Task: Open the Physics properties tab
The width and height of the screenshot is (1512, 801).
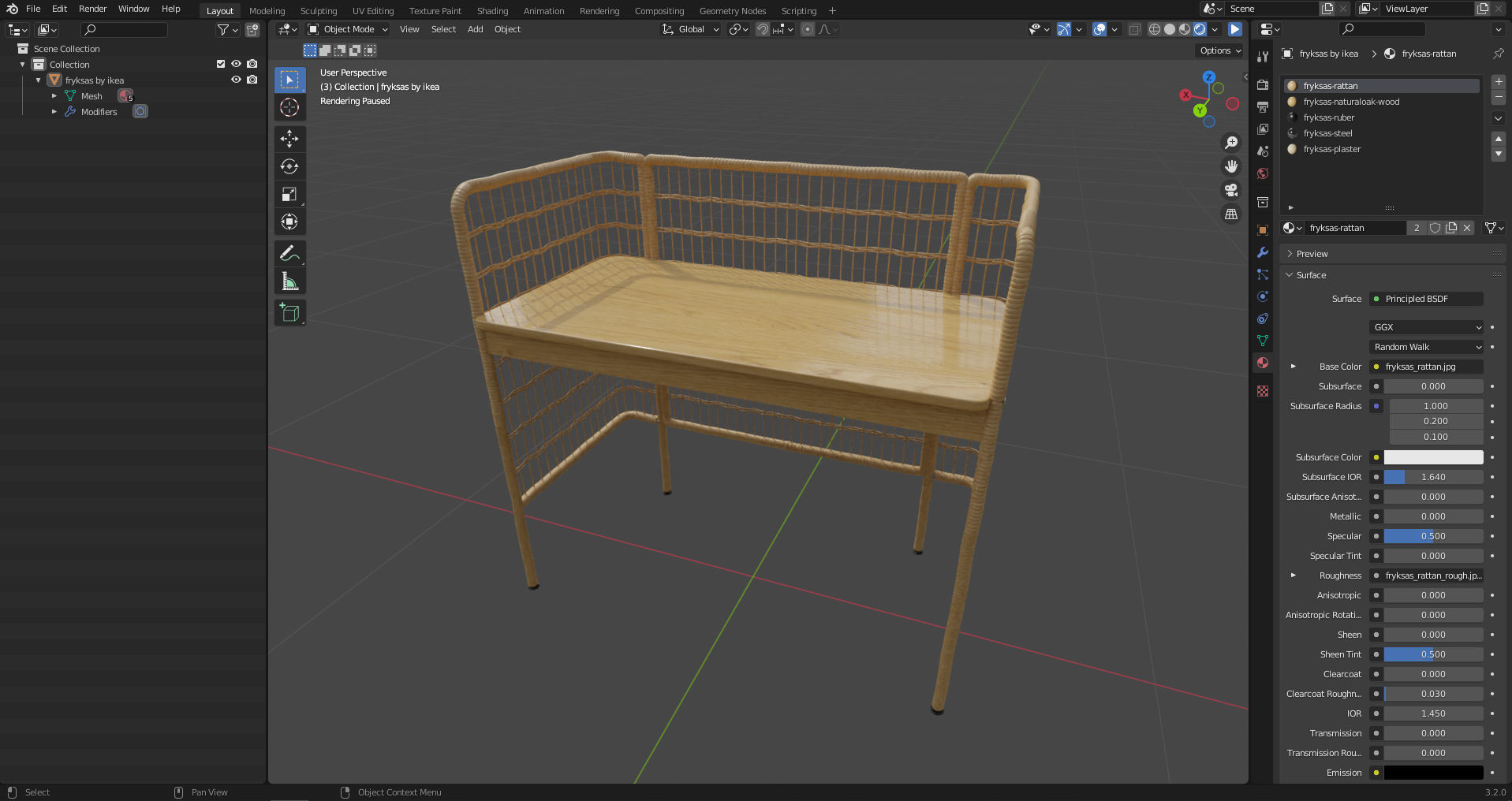Action: pyautogui.click(x=1263, y=296)
